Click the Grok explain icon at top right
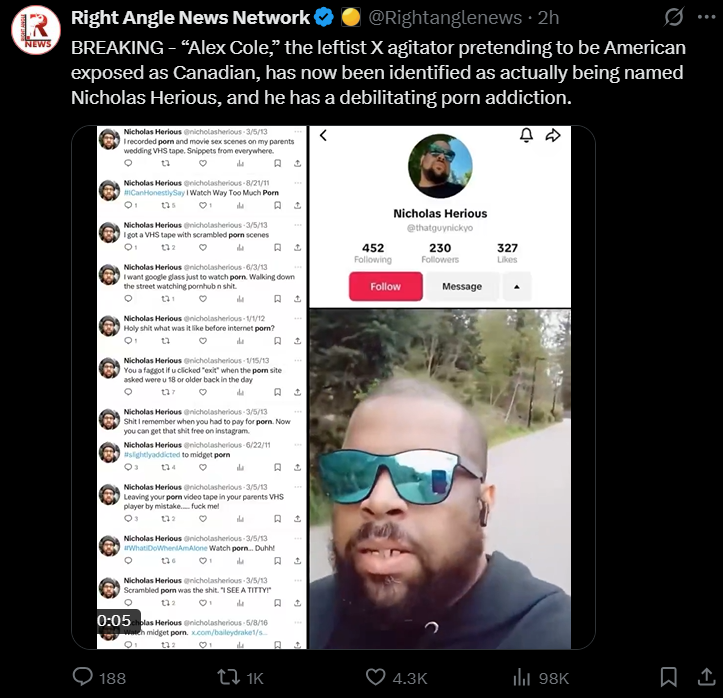The image size is (723, 698). pos(674,18)
